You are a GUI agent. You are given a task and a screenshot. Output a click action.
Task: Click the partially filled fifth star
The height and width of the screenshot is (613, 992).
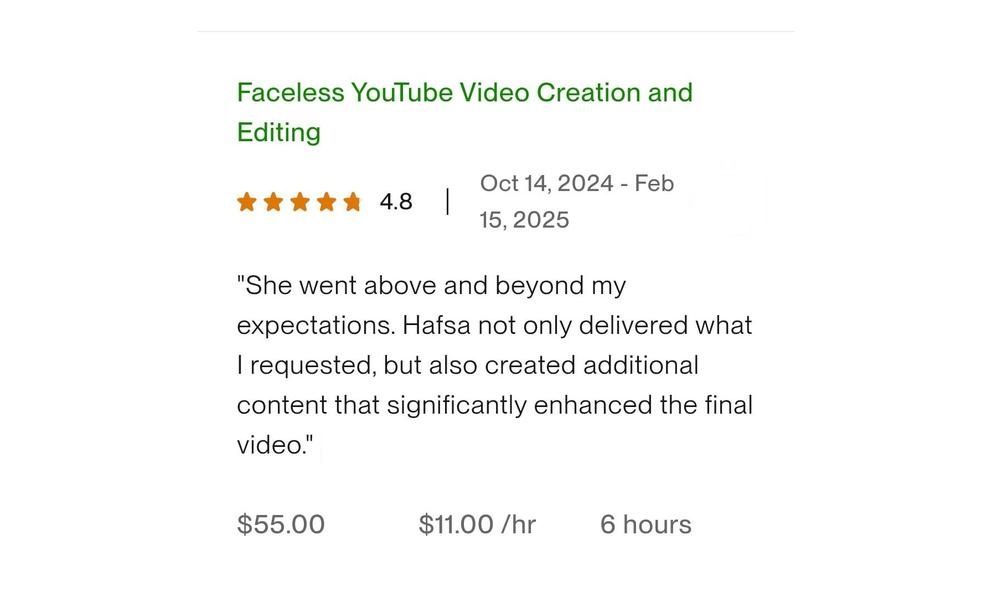tap(351, 203)
